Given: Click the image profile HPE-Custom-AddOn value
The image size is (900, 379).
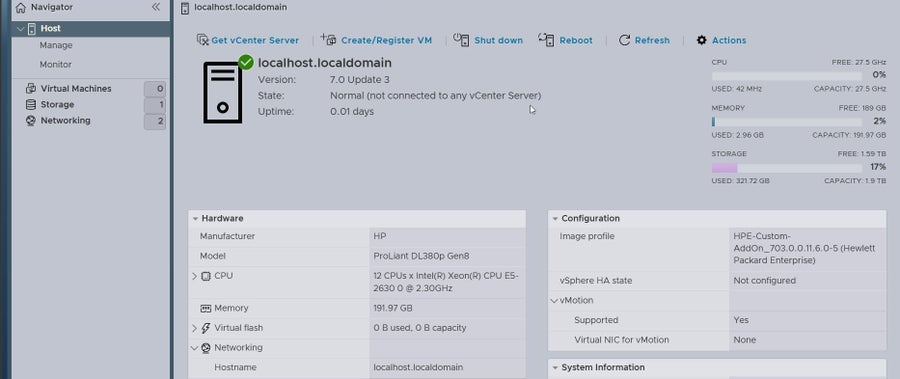Looking at the screenshot, I should pos(804,248).
